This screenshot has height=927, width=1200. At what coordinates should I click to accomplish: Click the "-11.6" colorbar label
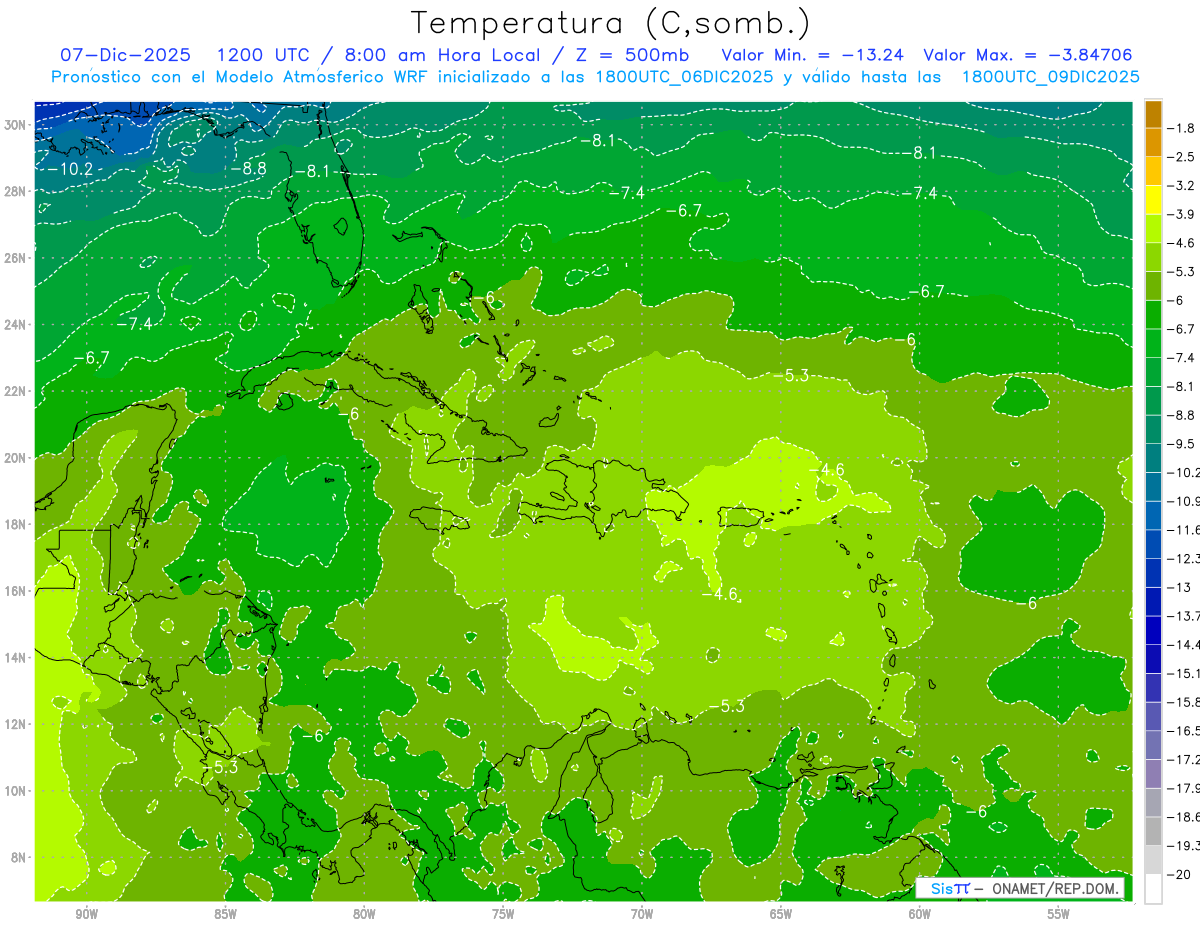point(1184,530)
